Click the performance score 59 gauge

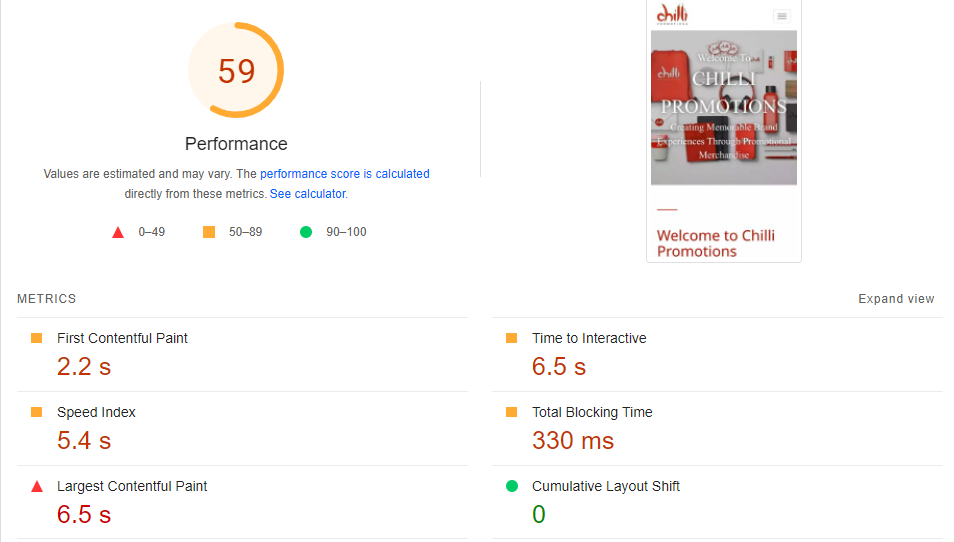click(x=236, y=71)
